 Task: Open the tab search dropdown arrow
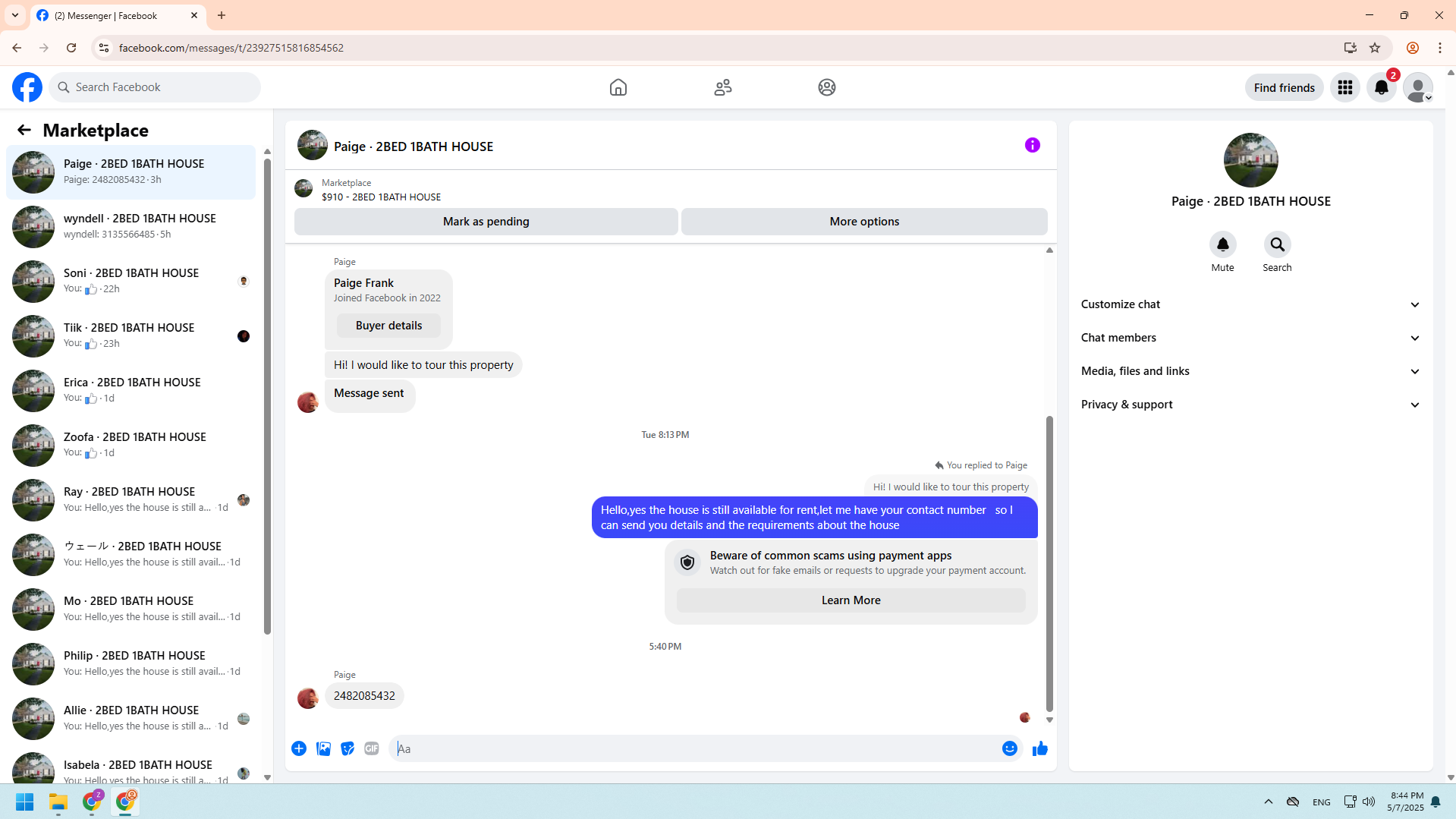point(15,15)
